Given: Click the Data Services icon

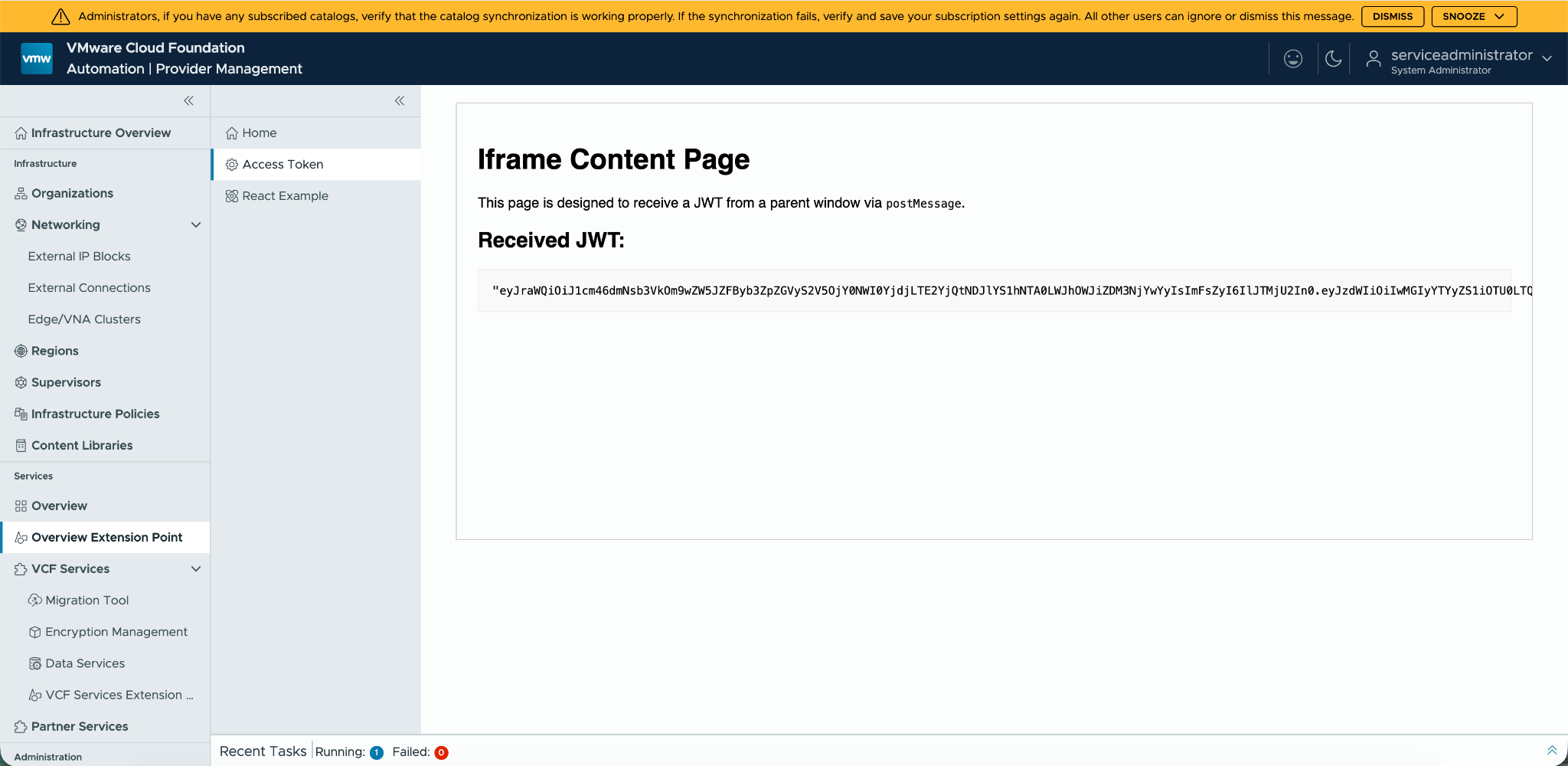Looking at the screenshot, I should (x=34, y=663).
